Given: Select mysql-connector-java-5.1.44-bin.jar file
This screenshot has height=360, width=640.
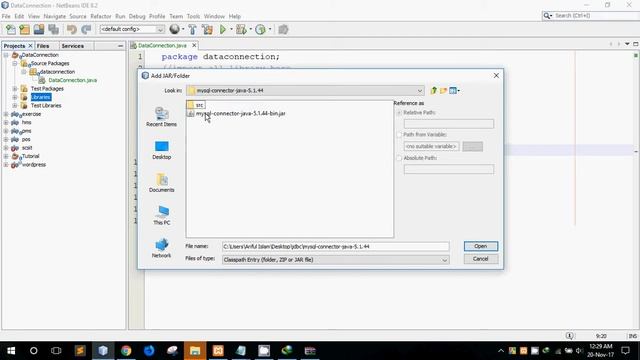Looking at the screenshot, I should click(236, 113).
